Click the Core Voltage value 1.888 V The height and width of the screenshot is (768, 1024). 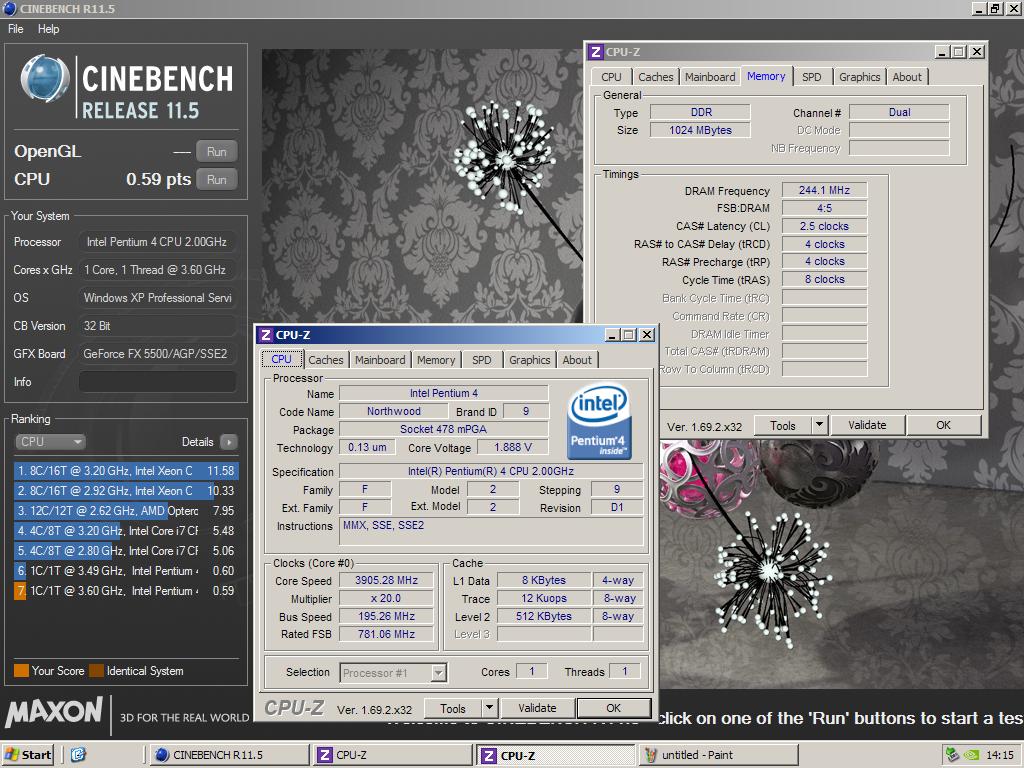513,447
